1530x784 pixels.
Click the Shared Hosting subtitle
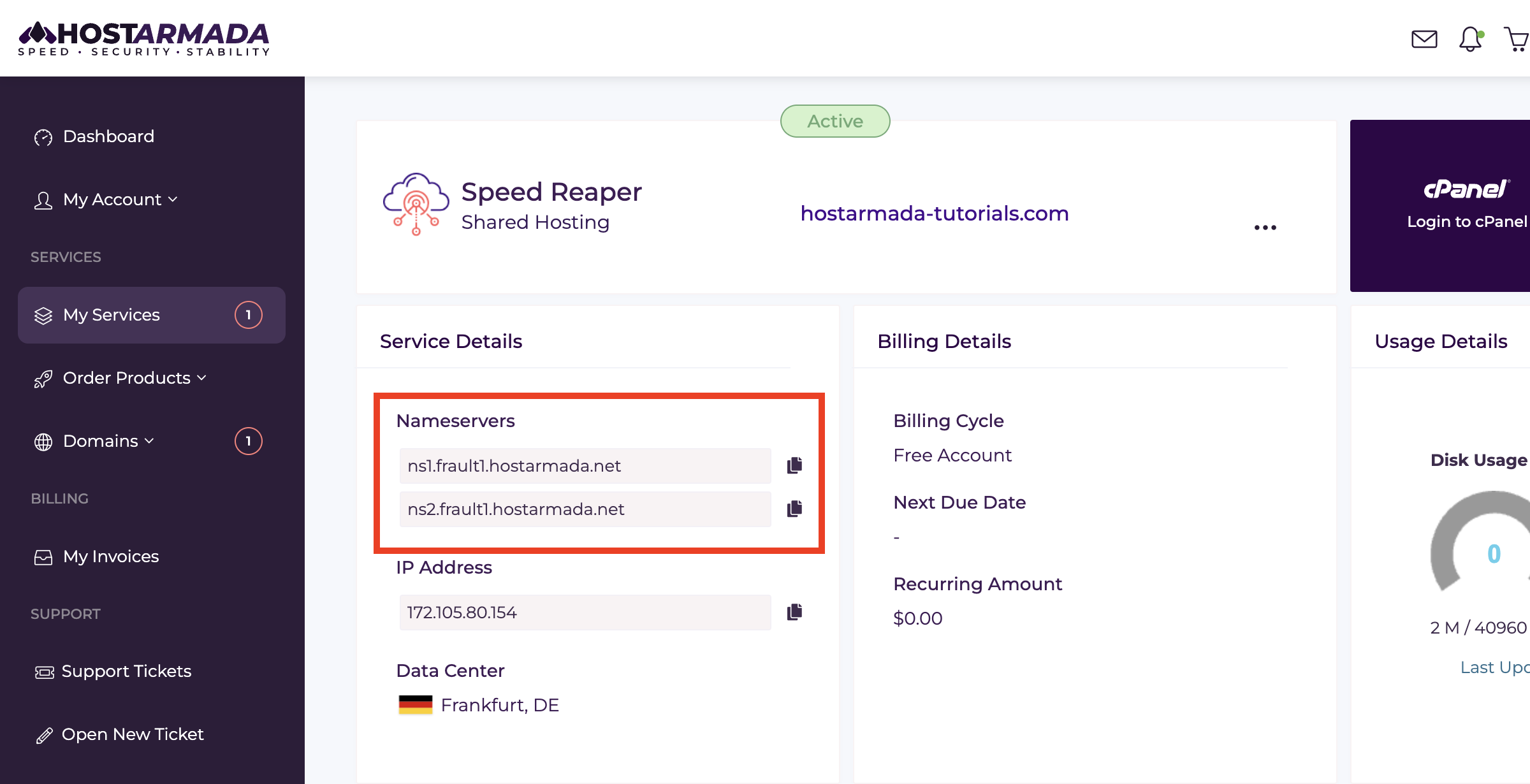pyautogui.click(x=535, y=222)
